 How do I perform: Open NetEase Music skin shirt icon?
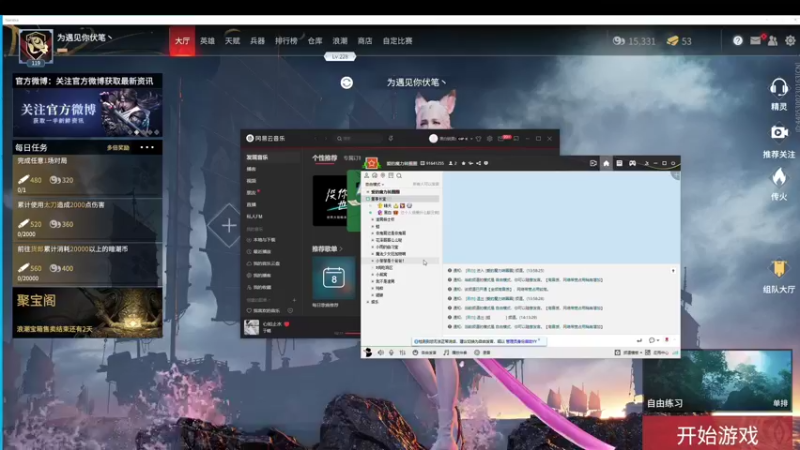coord(478,138)
